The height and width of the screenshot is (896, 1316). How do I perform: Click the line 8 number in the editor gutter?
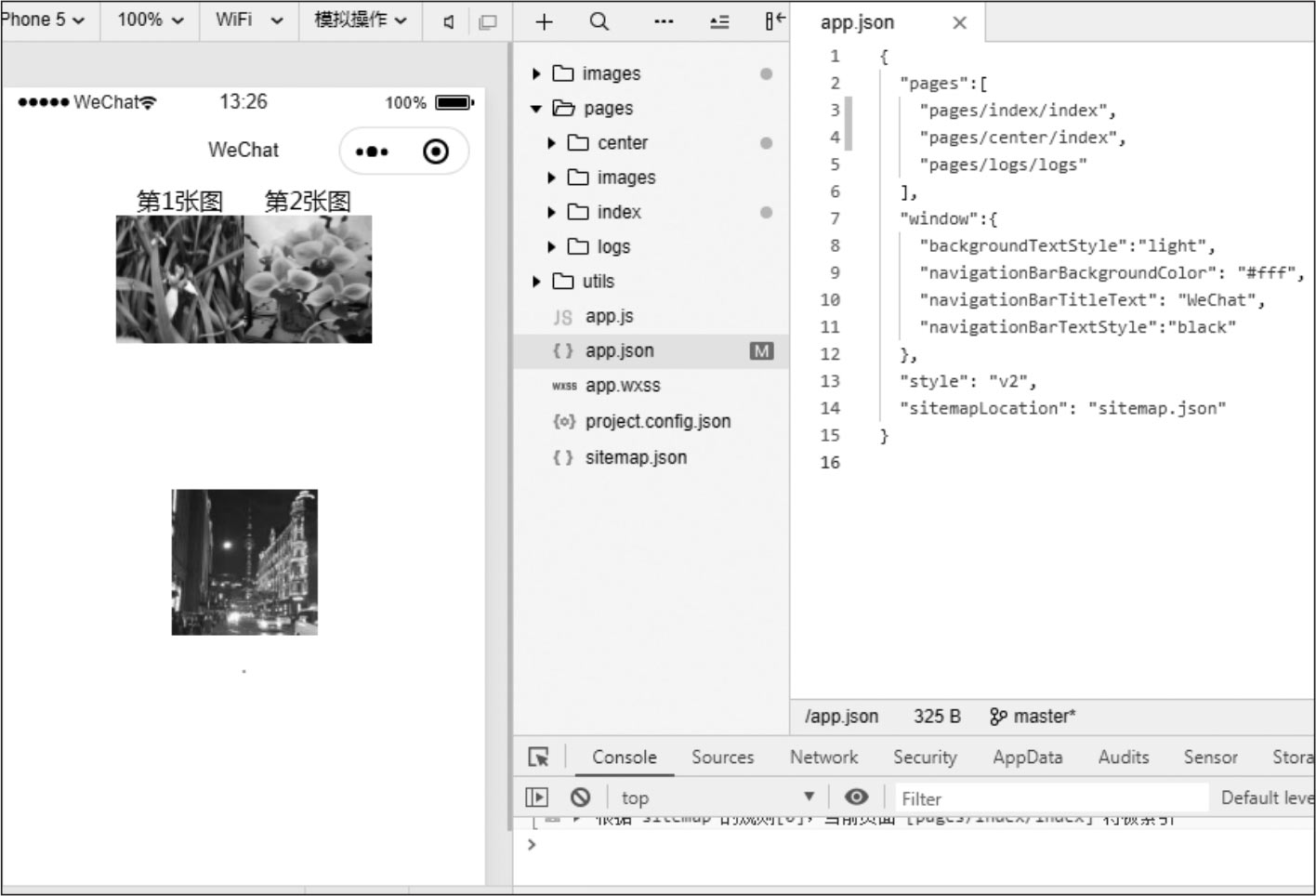pos(835,245)
